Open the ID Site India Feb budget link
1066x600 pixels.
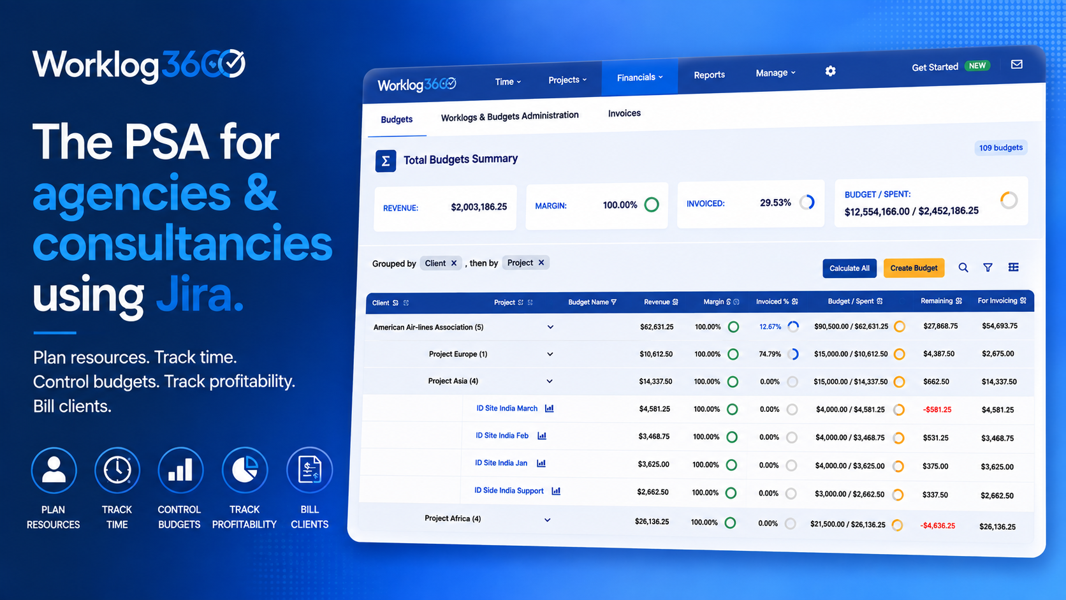pyautogui.click(x=502, y=436)
